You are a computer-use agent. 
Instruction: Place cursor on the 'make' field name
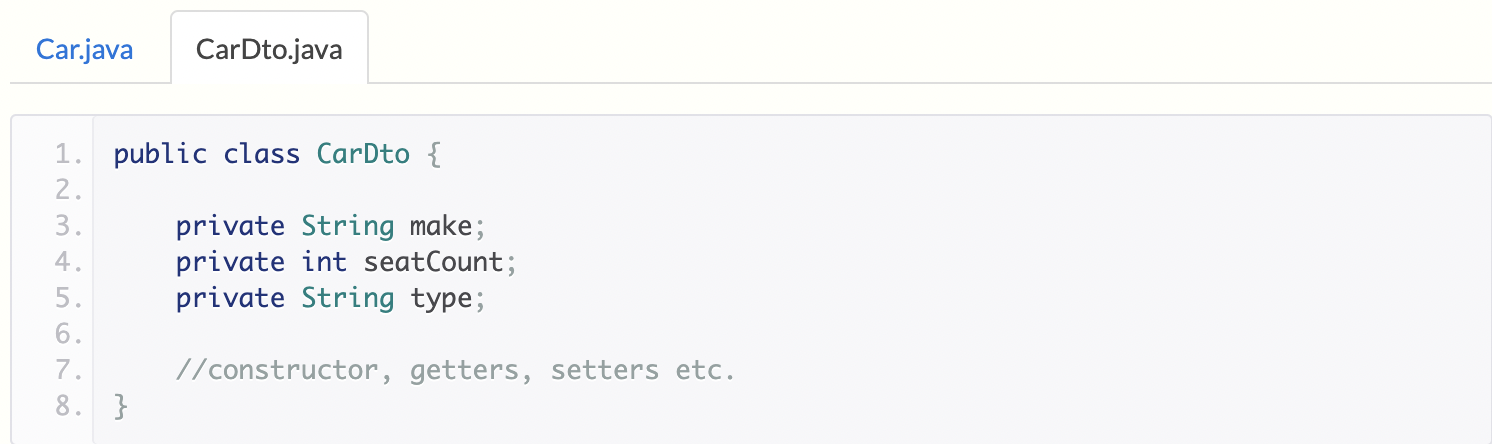coord(442,226)
